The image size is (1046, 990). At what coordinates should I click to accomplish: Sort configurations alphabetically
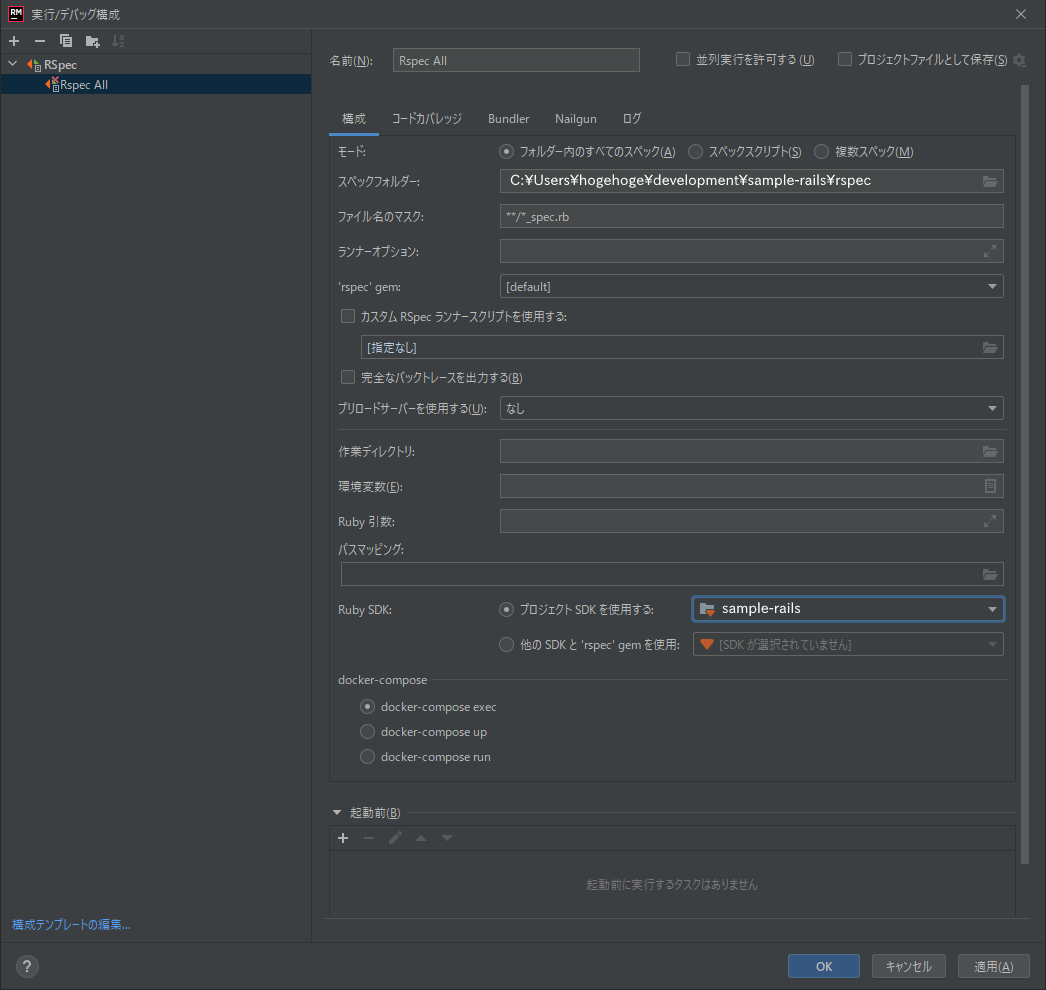coord(118,41)
